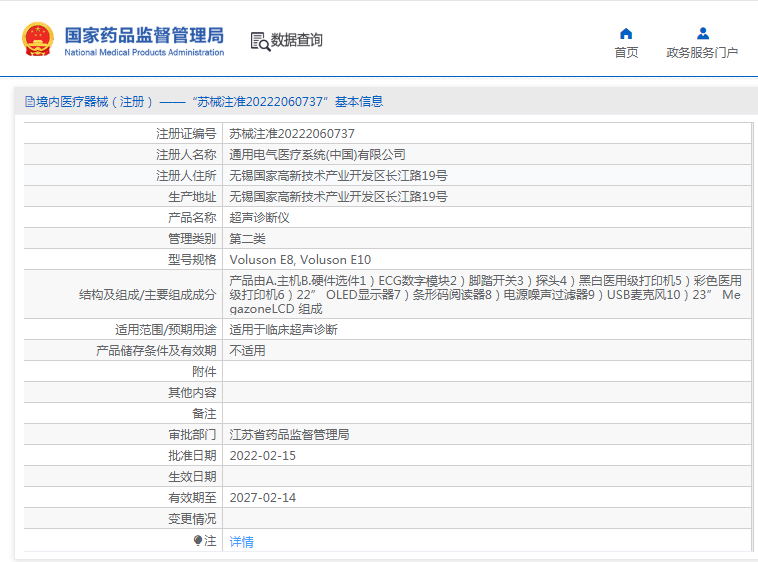Click the 国家药品监督管理局 title text
The width and height of the screenshot is (758, 562).
144,35
